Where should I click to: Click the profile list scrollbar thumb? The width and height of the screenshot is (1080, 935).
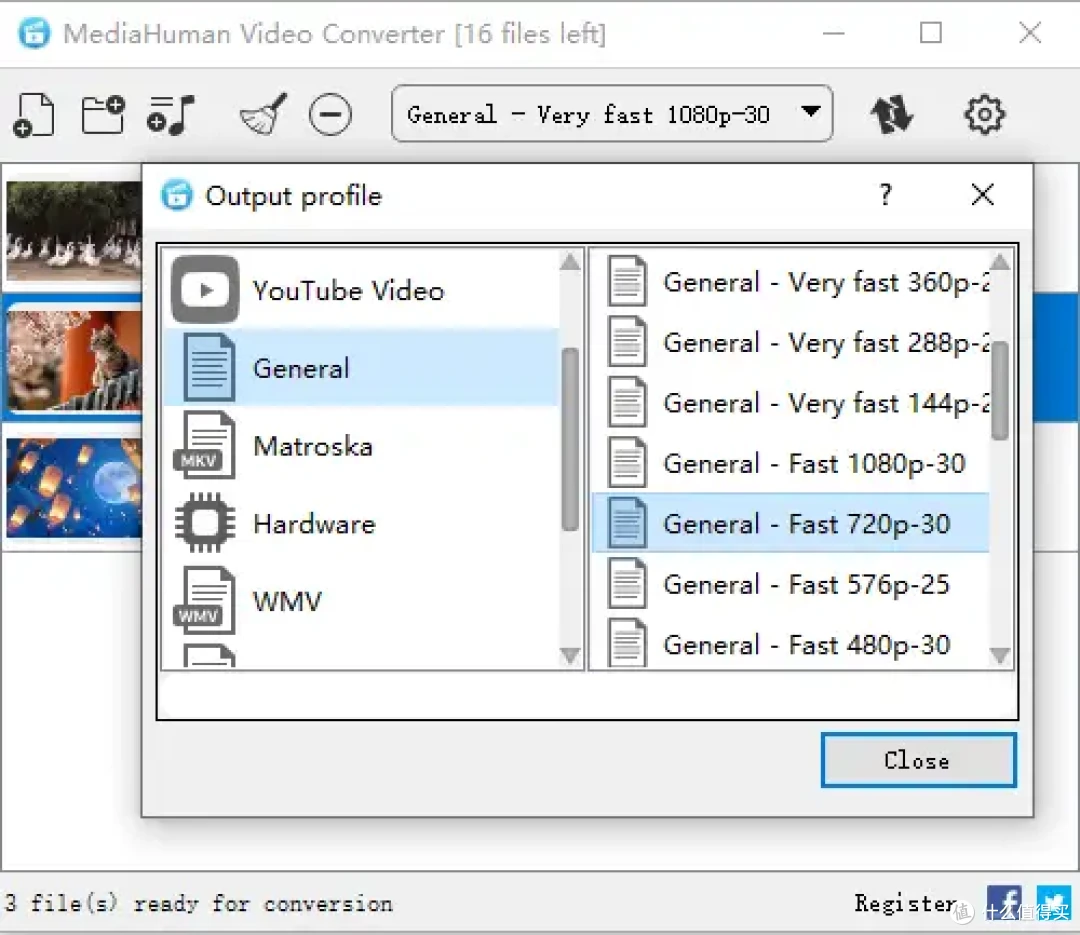pyautogui.click(x=1000, y=391)
